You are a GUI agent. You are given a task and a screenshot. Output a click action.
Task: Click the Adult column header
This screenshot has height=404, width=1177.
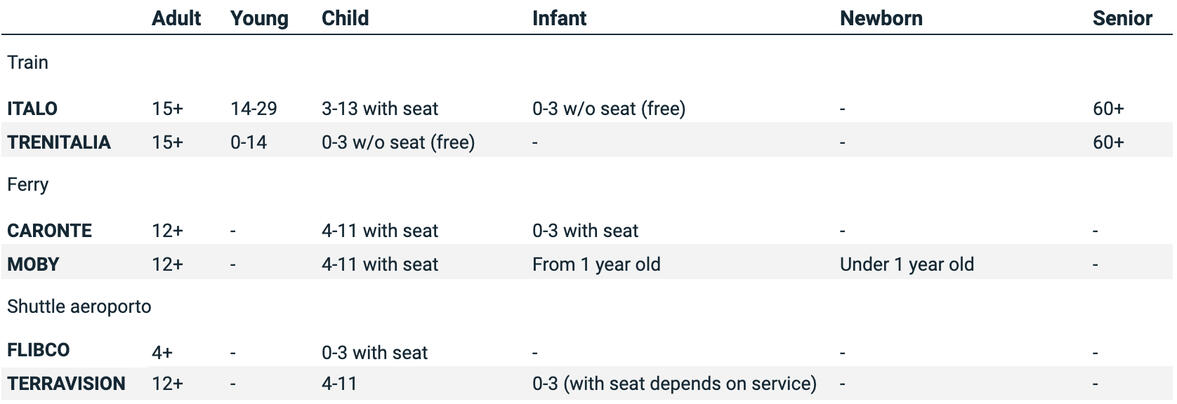176,18
